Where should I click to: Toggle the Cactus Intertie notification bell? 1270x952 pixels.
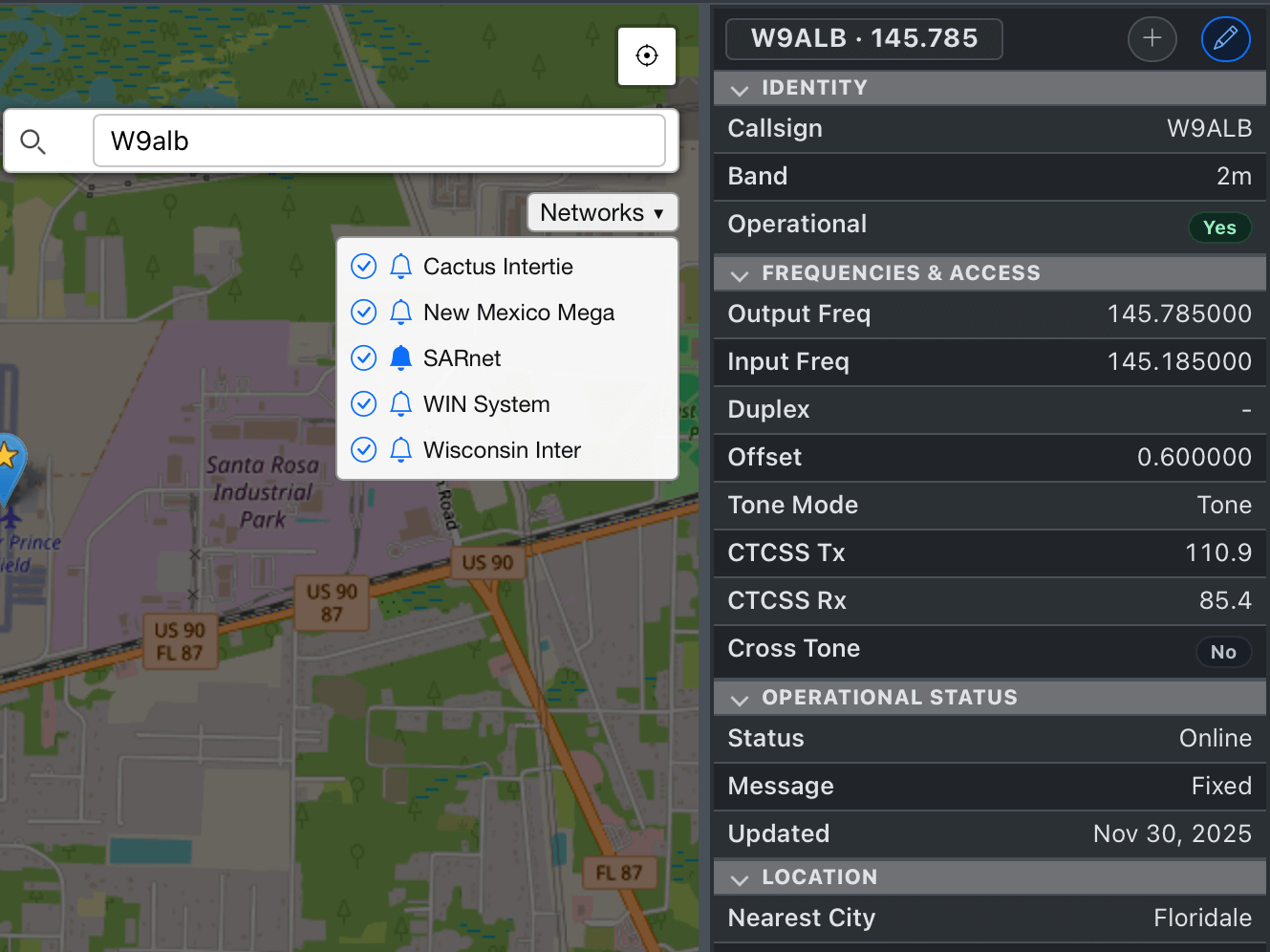pyautogui.click(x=401, y=267)
